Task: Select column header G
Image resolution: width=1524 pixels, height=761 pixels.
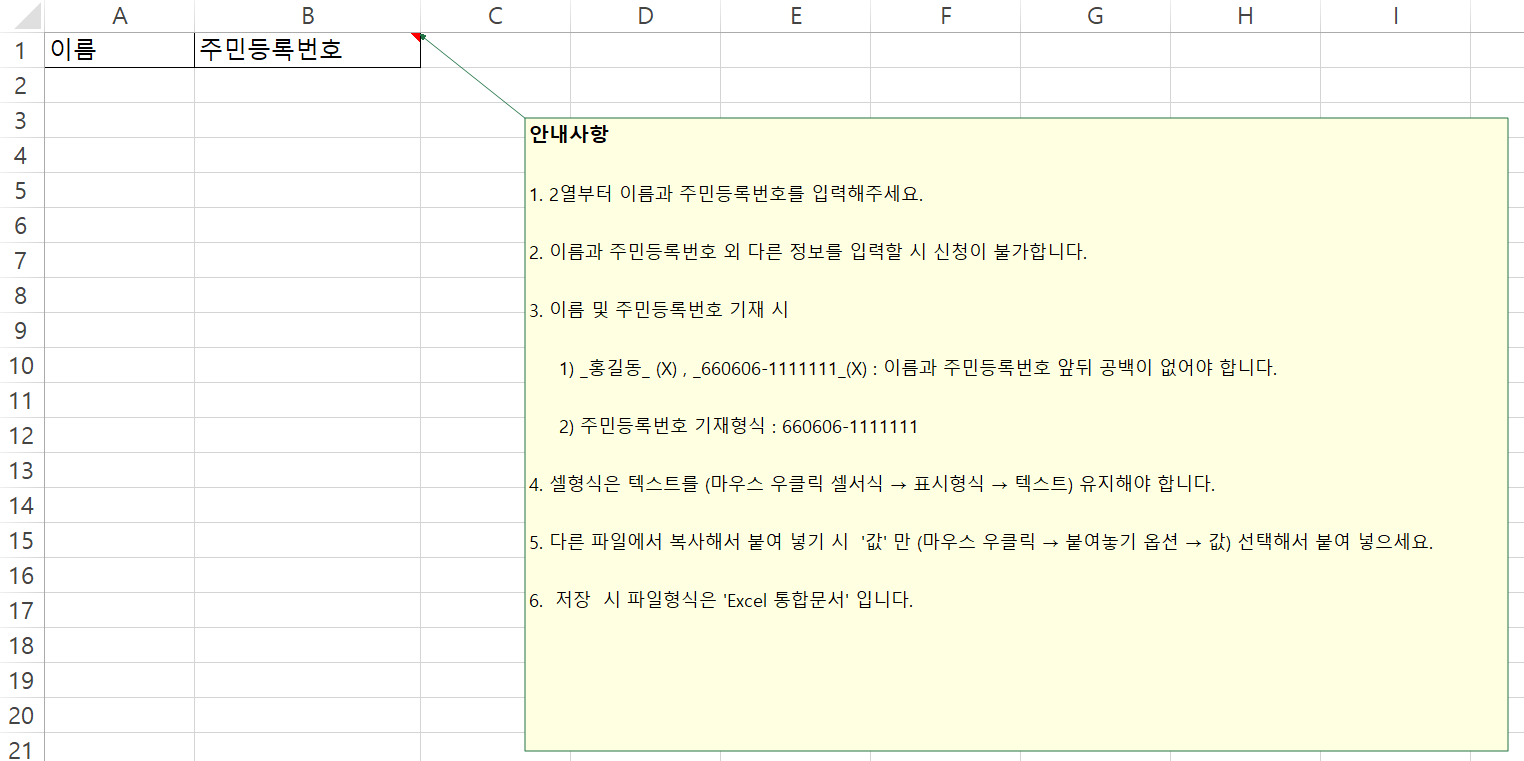Action: tap(1095, 16)
